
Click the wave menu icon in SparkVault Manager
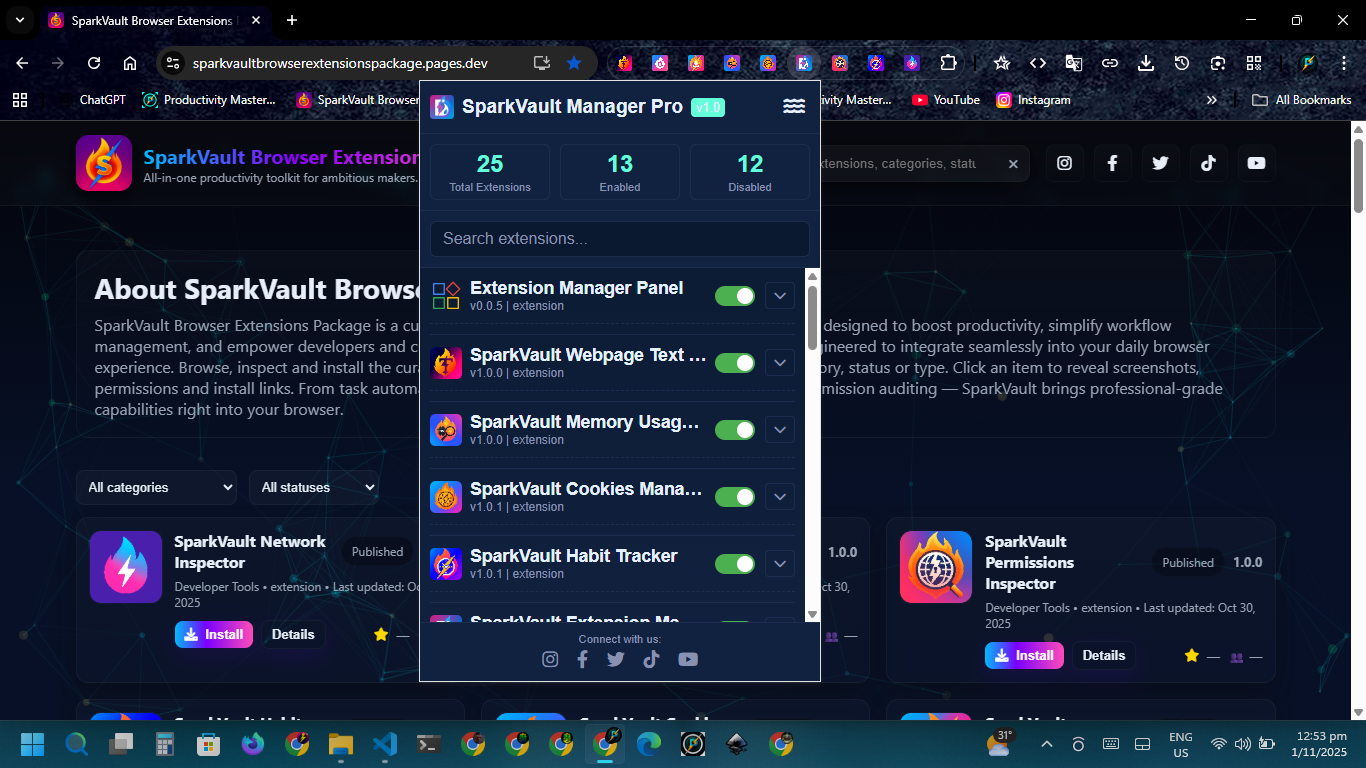tap(794, 107)
